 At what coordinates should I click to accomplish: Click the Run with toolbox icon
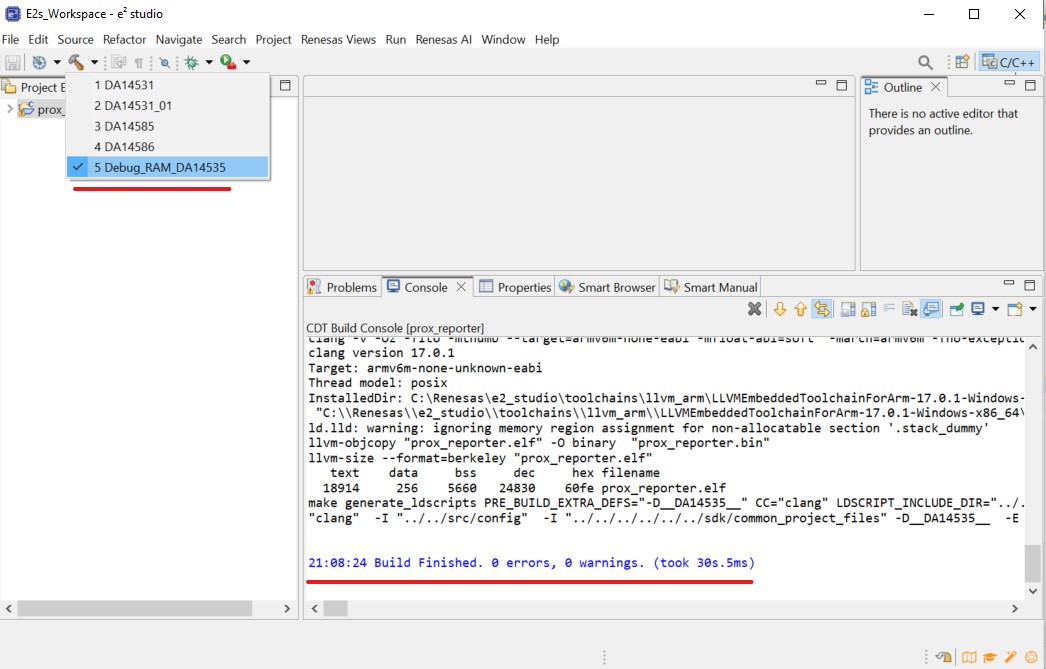228,62
